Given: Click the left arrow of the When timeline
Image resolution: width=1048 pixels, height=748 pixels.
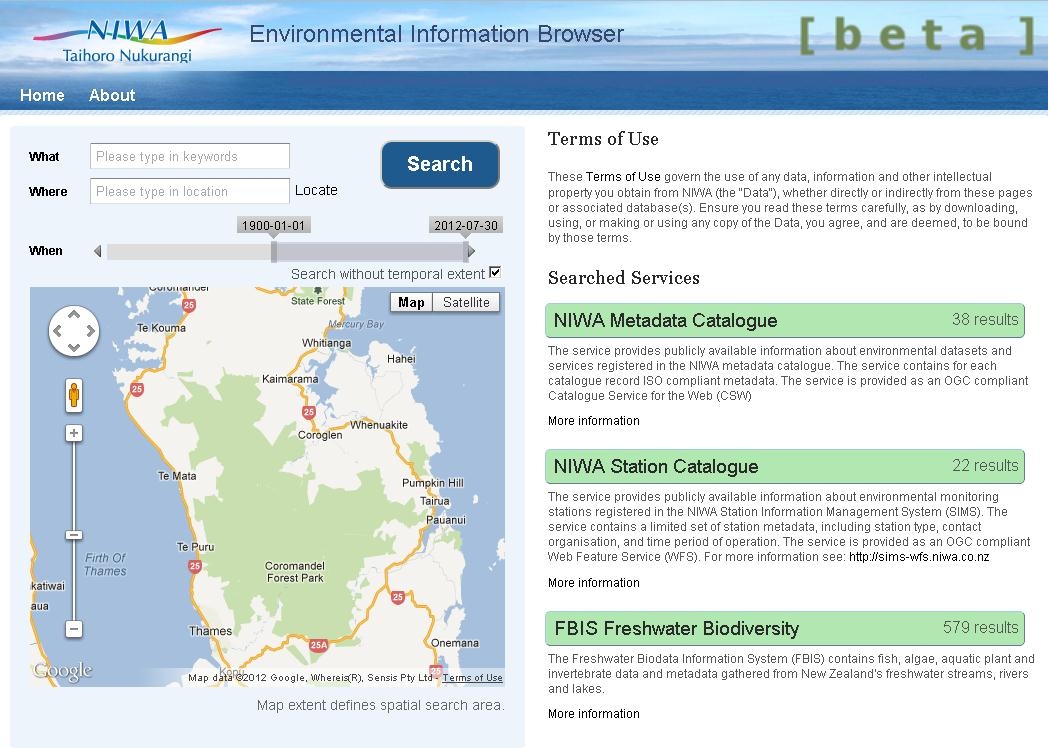Looking at the screenshot, I should coord(97,251).
